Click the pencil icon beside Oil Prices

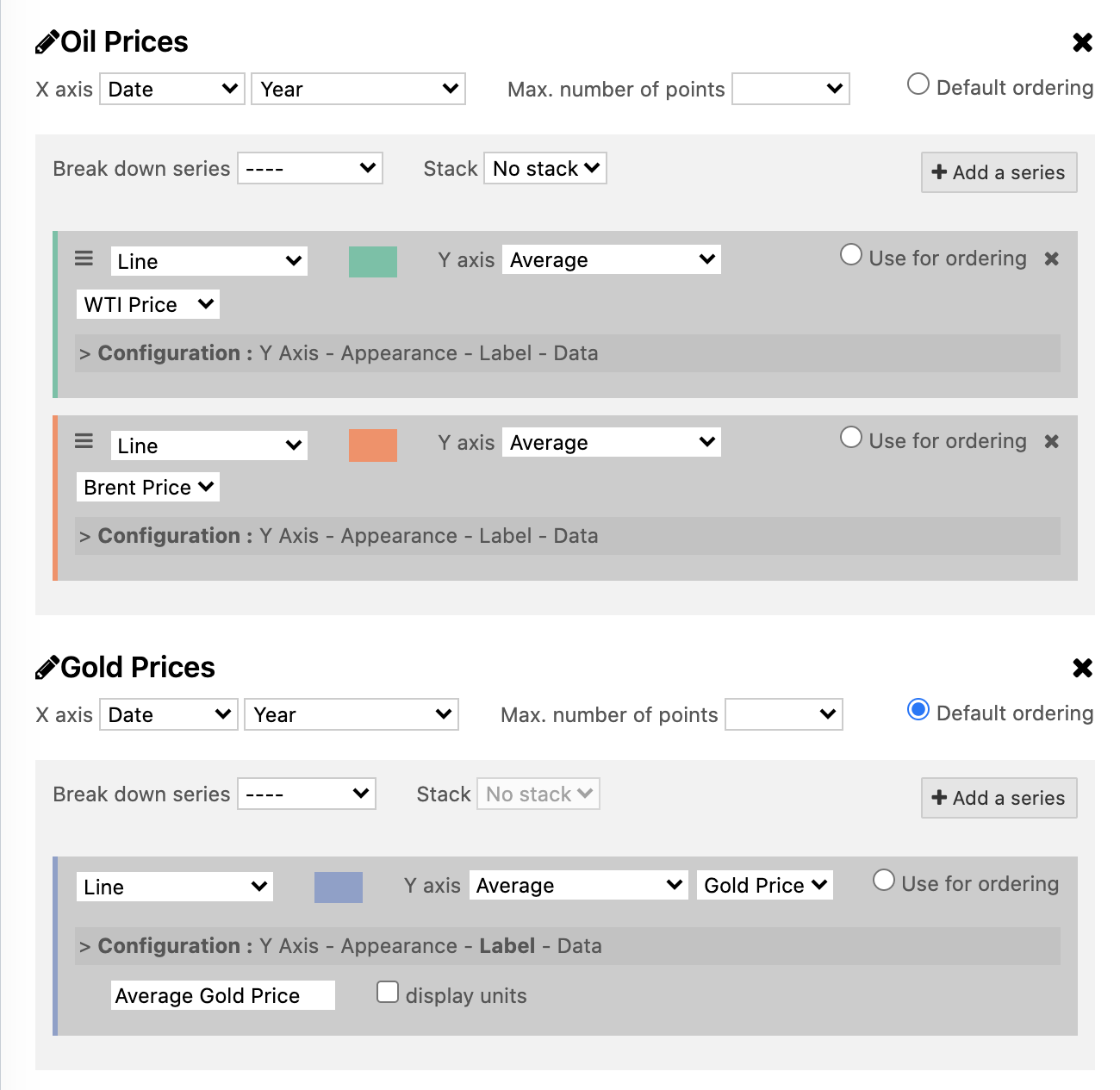click(47, 42)
